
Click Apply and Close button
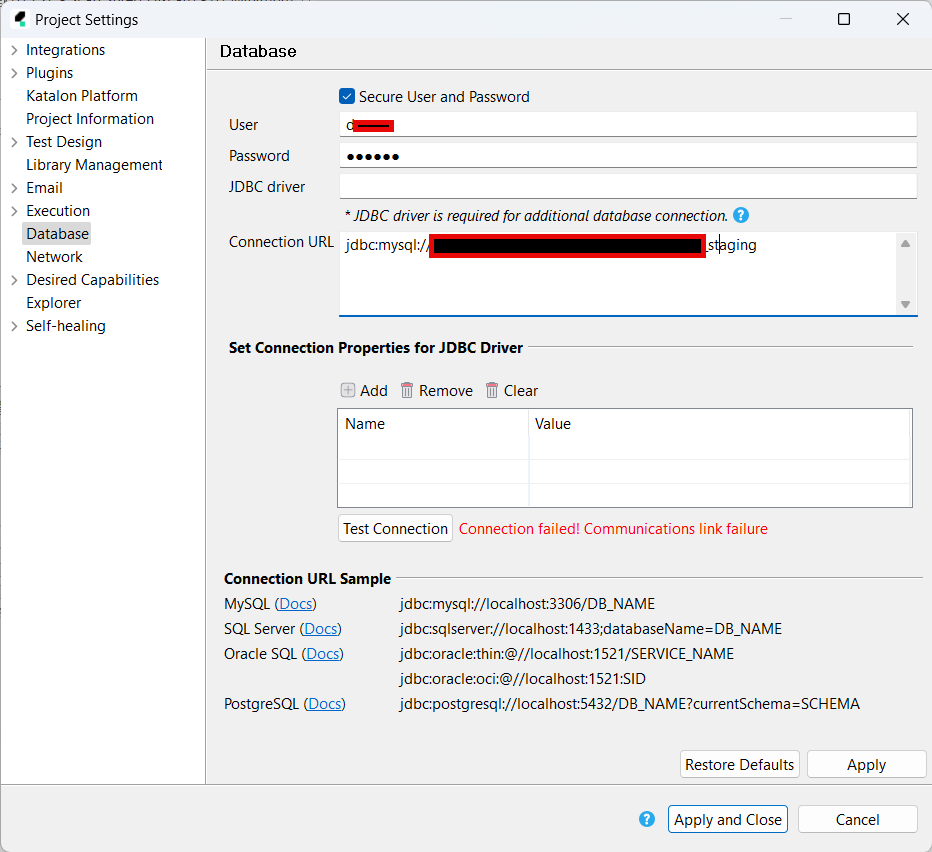click(x=728, y=819)
